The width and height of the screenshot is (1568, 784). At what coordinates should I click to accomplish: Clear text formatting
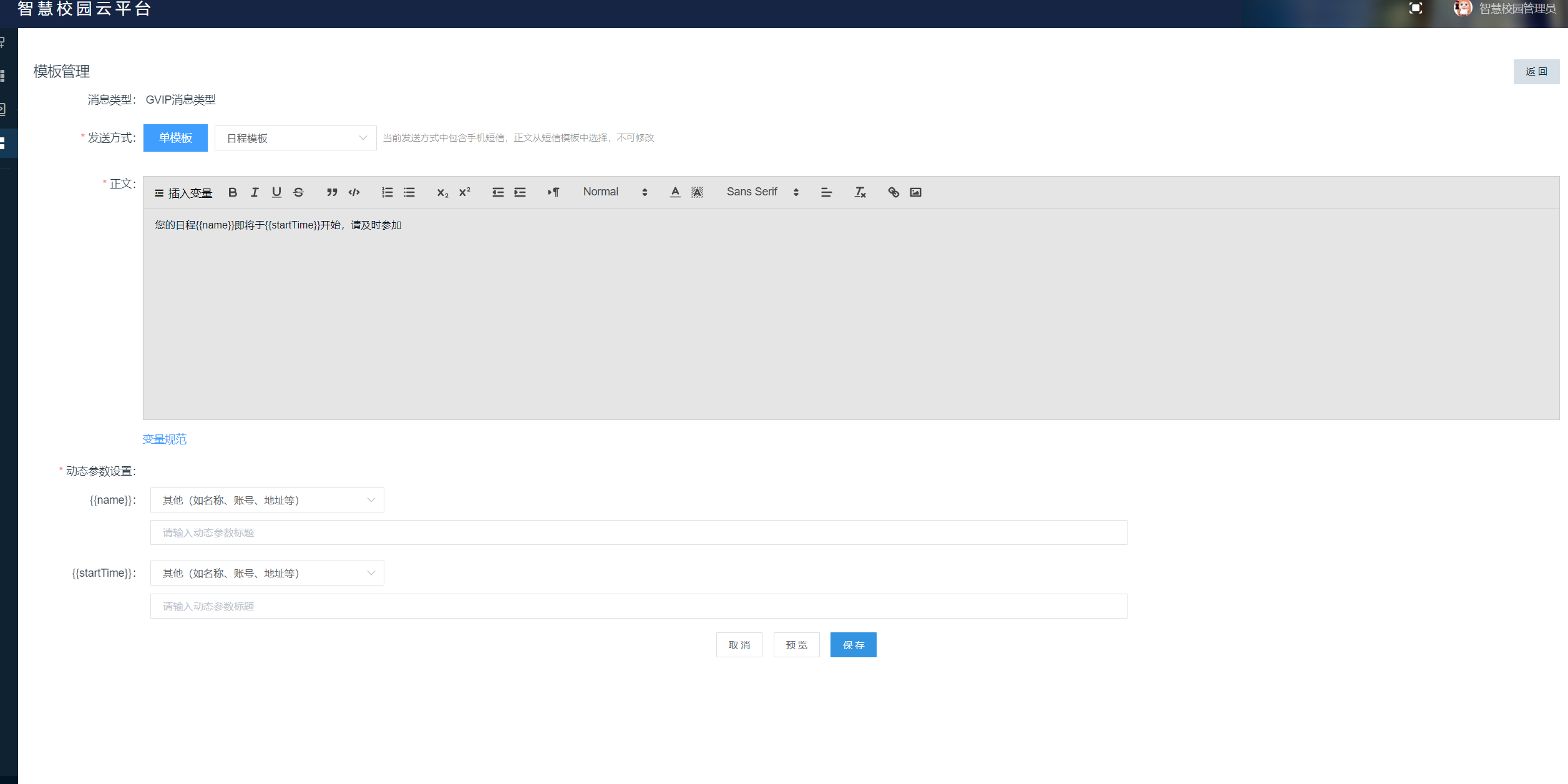860,192
